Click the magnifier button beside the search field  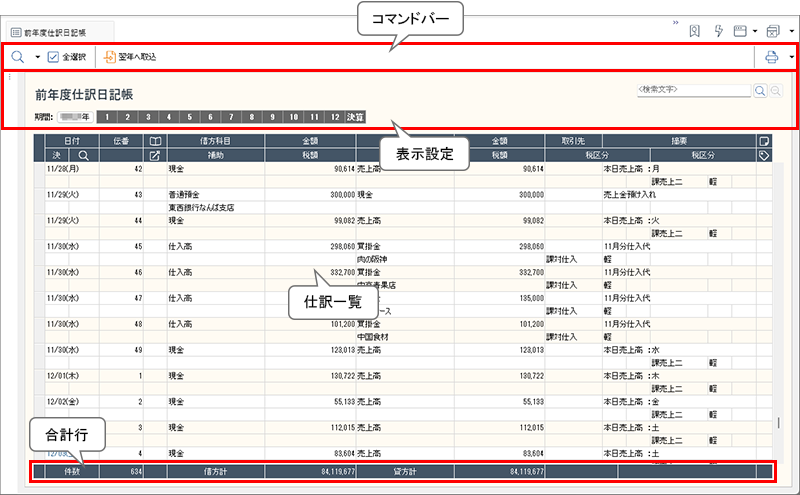pos(760,91)
